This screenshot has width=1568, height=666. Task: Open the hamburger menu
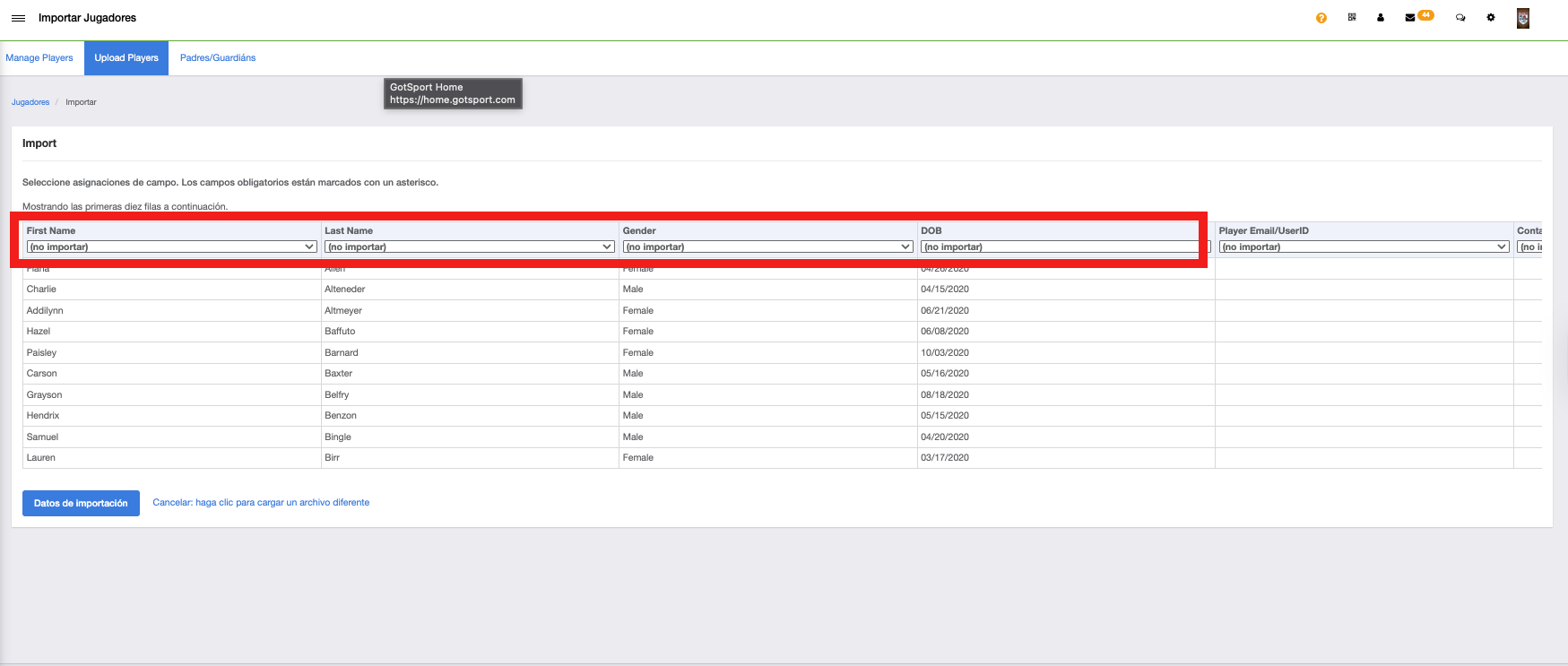[18, 18]
